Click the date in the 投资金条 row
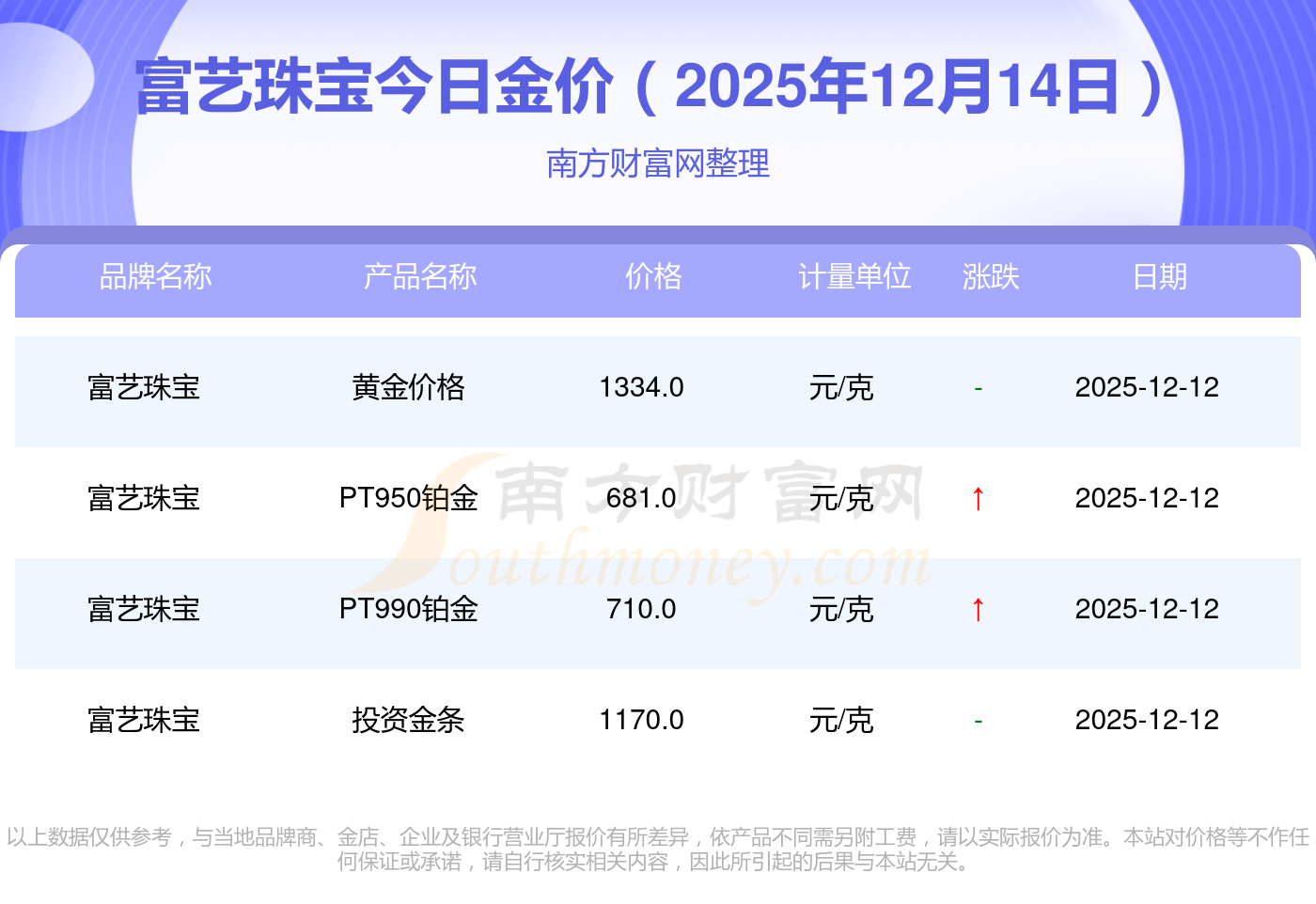 tap(1147, 720)
